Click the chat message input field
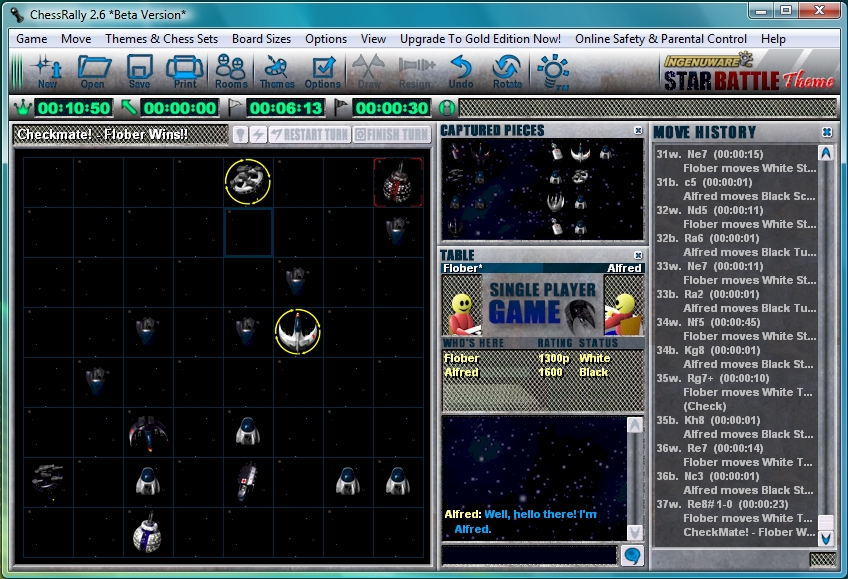 tap(529, 555)
